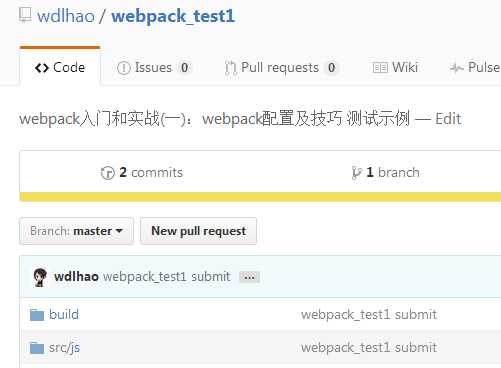This screenshot has width=501, height=368.
Task: Click the commits history clock icon
Action: [x=108, y=173]
